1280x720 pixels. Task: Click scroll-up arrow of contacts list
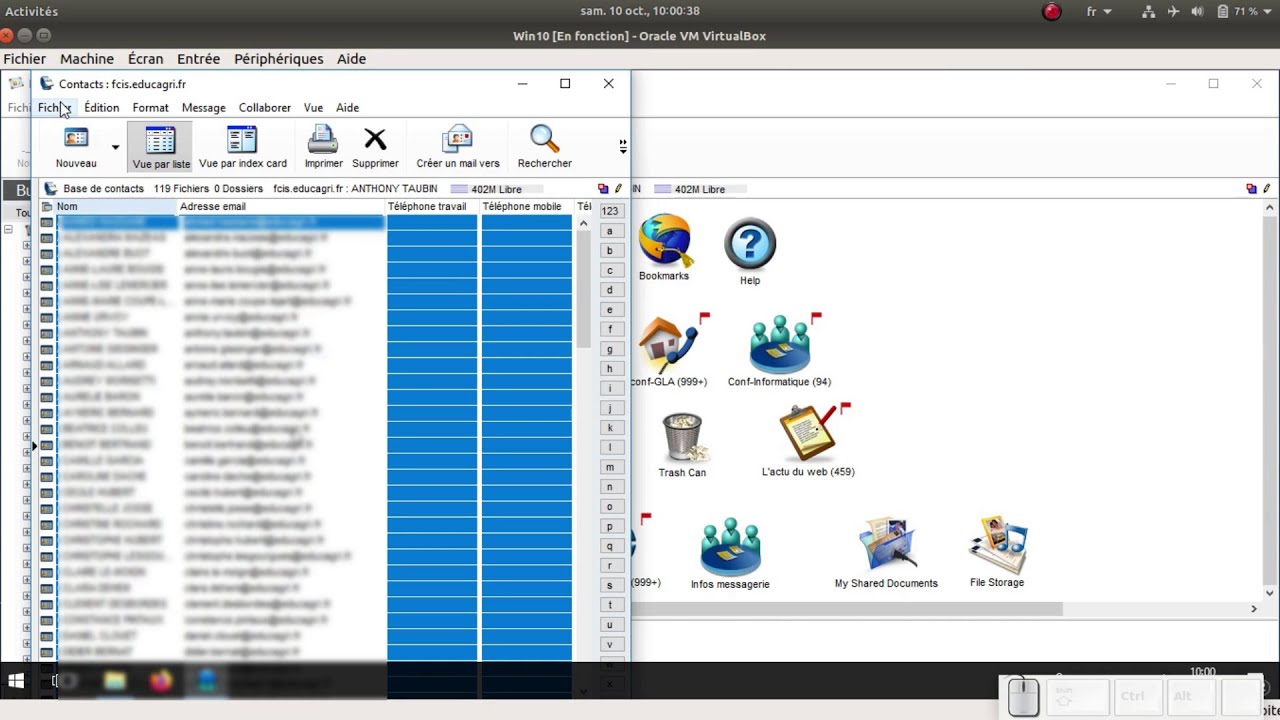(x=584, y=223)
